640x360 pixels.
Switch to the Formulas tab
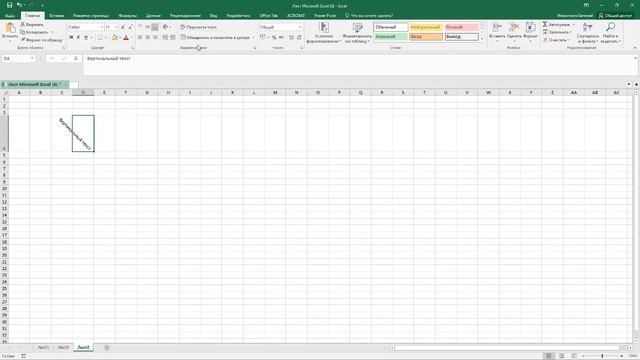(128, 16)
